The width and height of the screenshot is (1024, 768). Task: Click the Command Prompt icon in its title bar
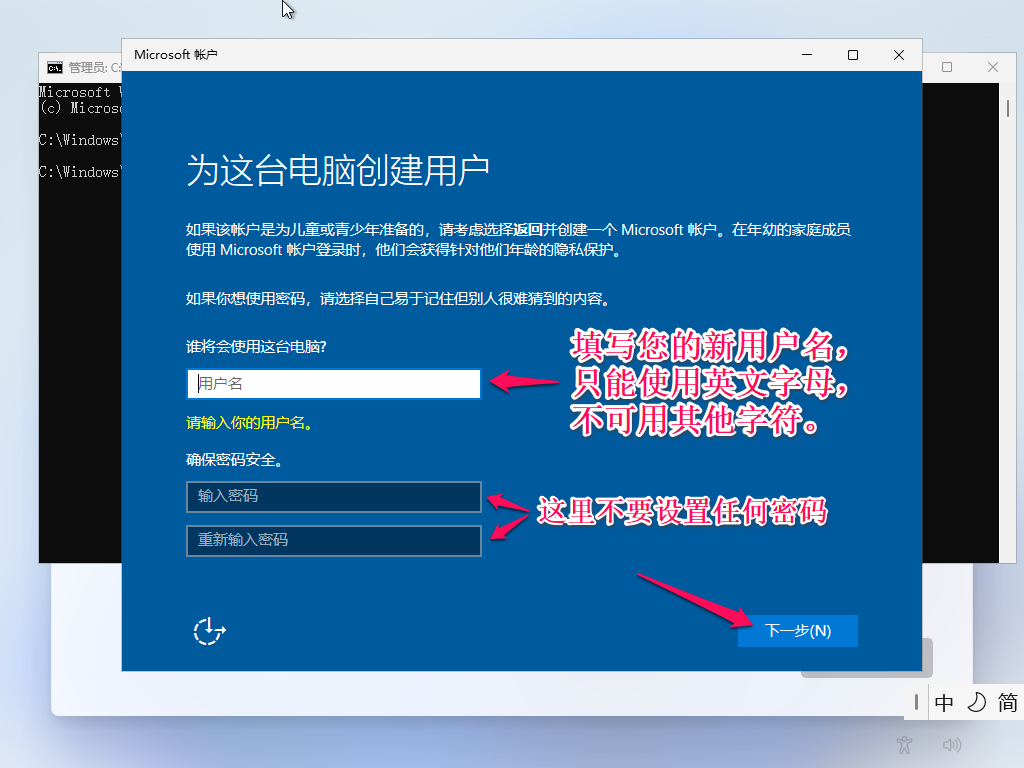pos(54,67)
